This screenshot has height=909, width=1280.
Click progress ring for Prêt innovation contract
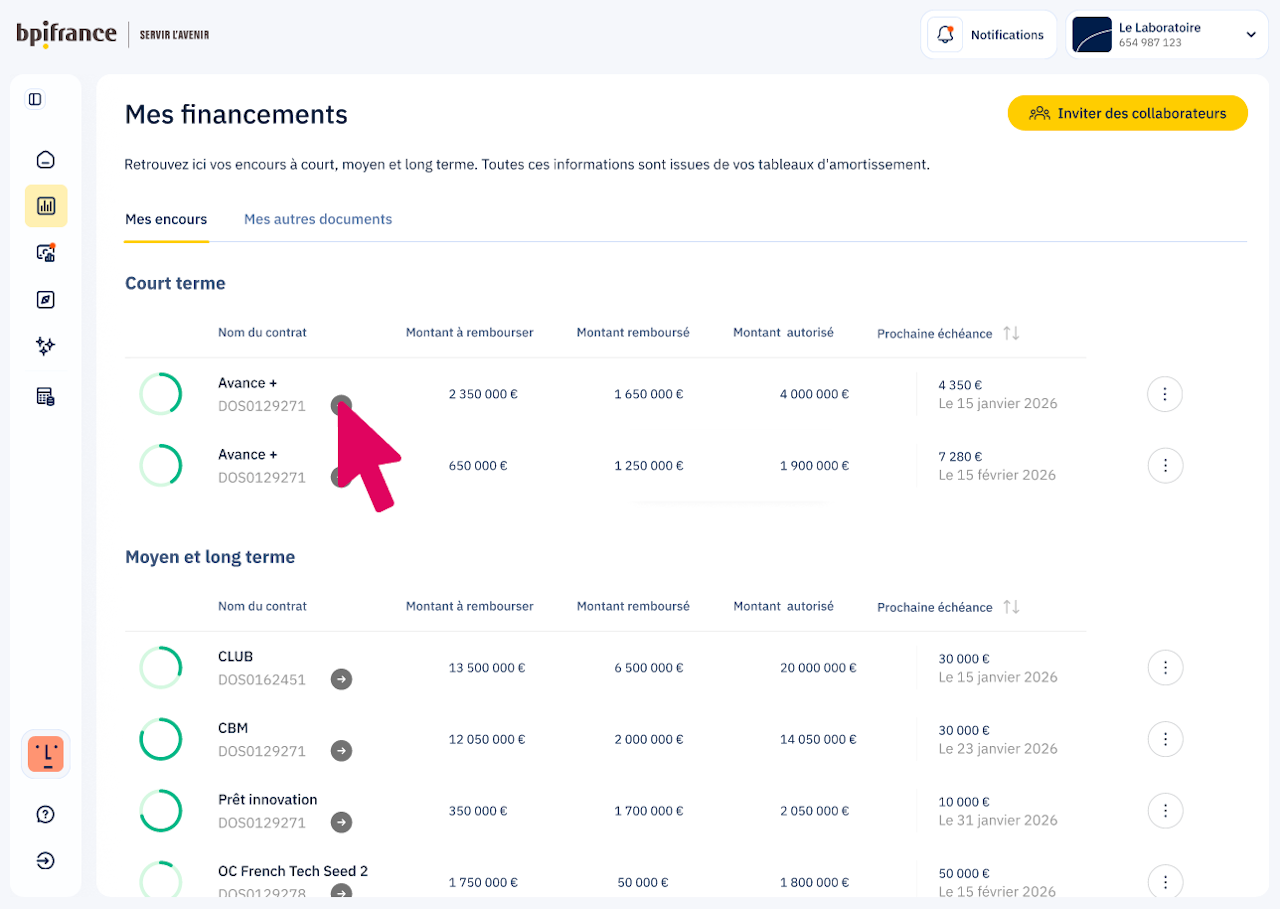click(x=160, y=811)
